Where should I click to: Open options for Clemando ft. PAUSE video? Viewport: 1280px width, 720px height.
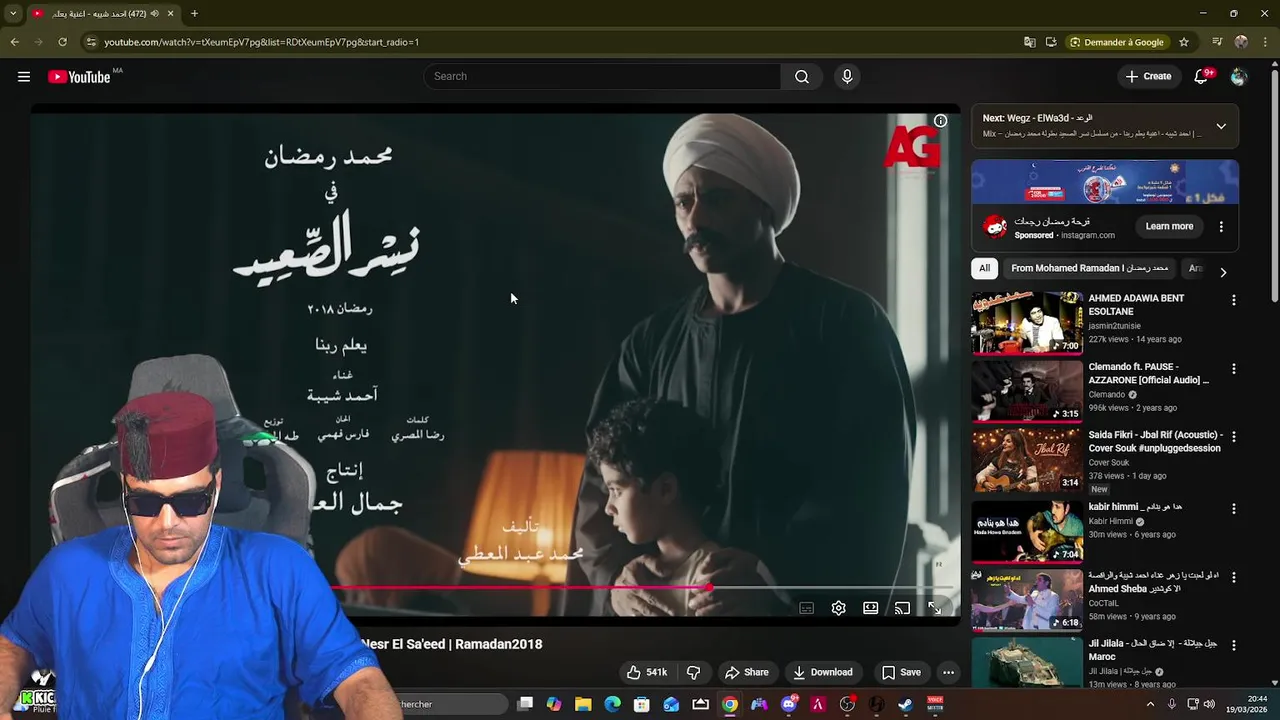1234,369
